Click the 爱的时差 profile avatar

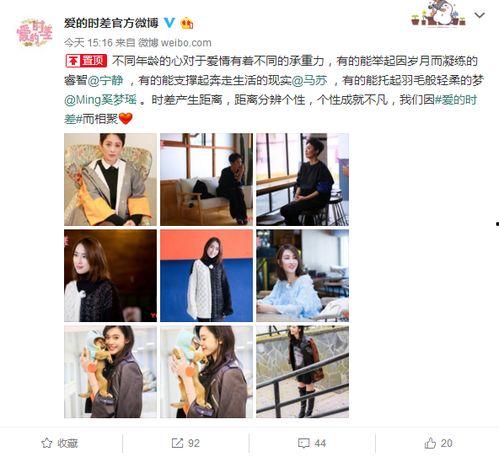point(35,33)
